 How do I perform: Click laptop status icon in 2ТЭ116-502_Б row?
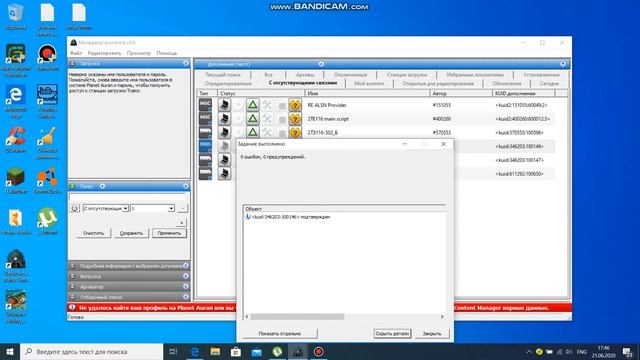coord(224,132)
